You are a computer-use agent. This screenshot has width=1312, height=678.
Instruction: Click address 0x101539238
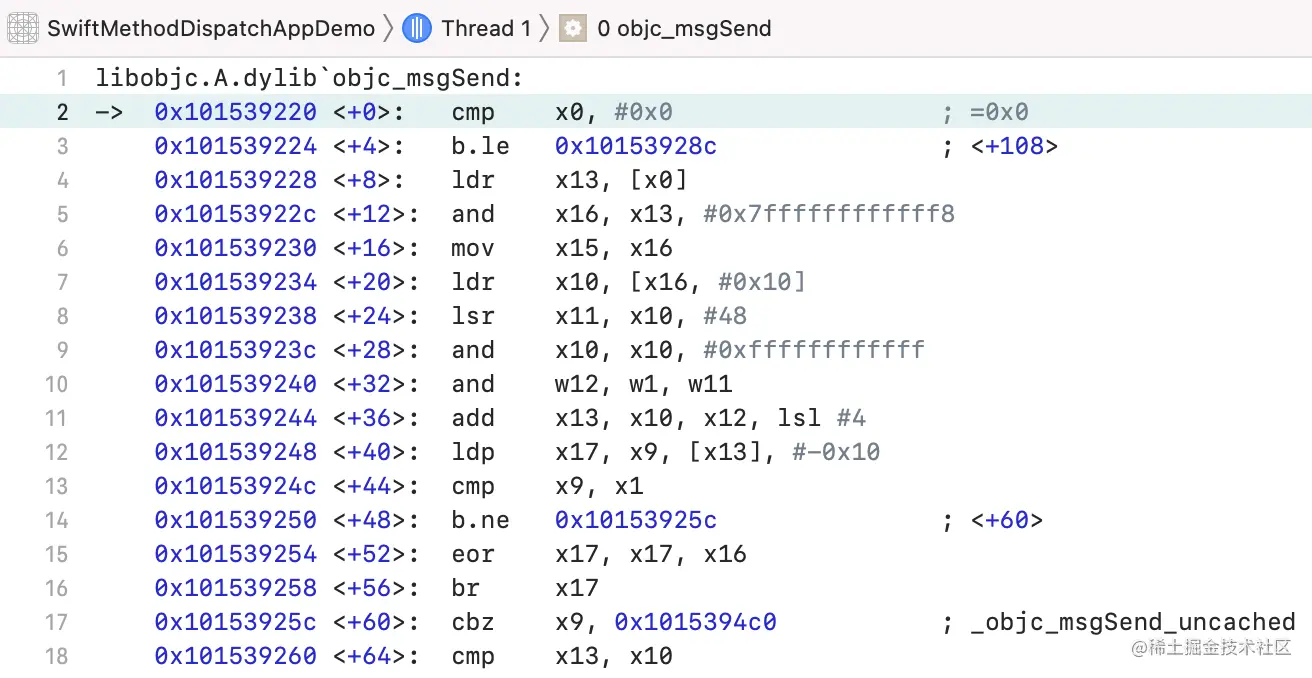pos(236,316)
